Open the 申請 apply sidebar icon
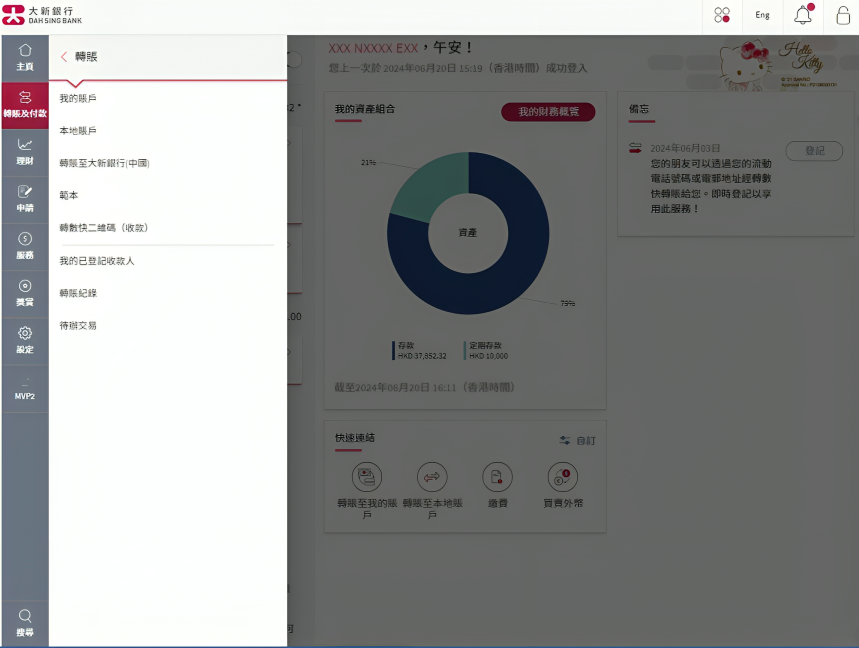This screenshot has width=859, height=648. pos(25,199)
